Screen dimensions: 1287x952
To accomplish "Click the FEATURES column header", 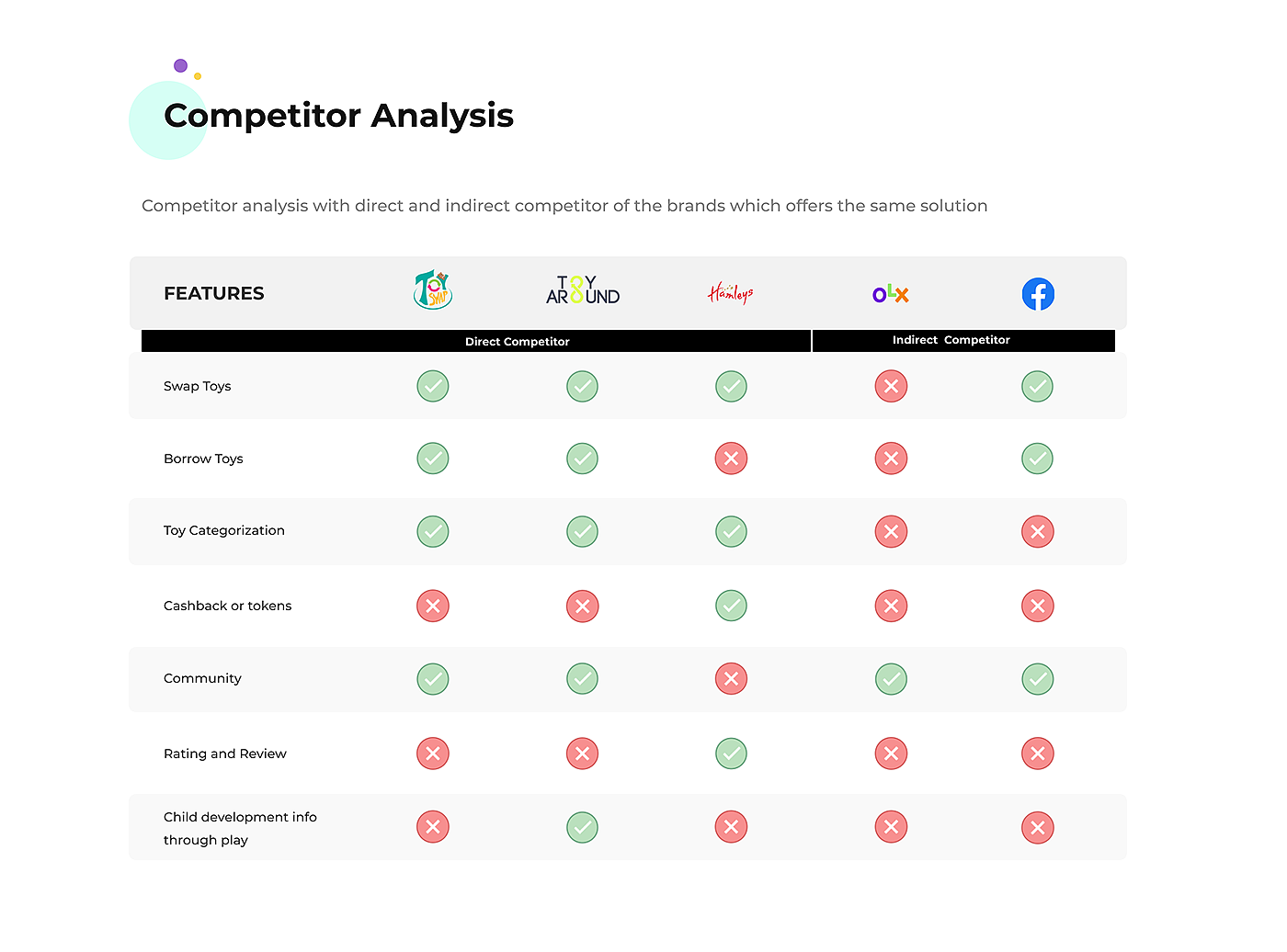I will click(x=214, y=293).
